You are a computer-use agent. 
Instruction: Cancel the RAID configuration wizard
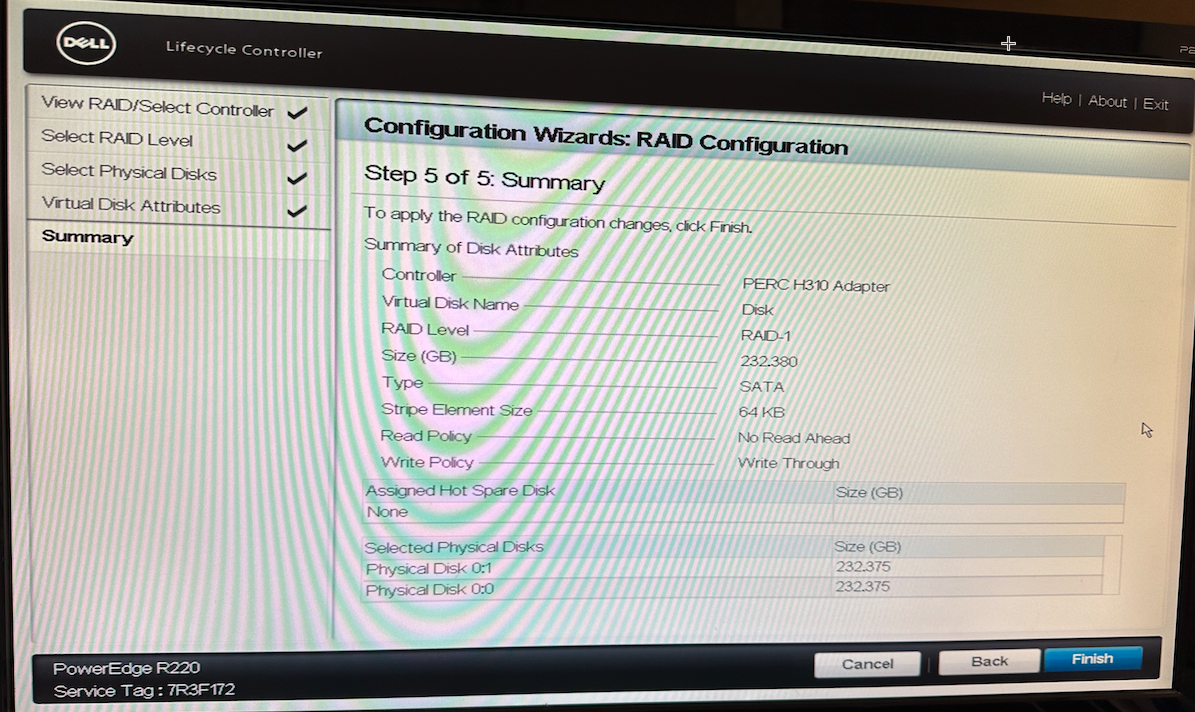pos(867,664)
